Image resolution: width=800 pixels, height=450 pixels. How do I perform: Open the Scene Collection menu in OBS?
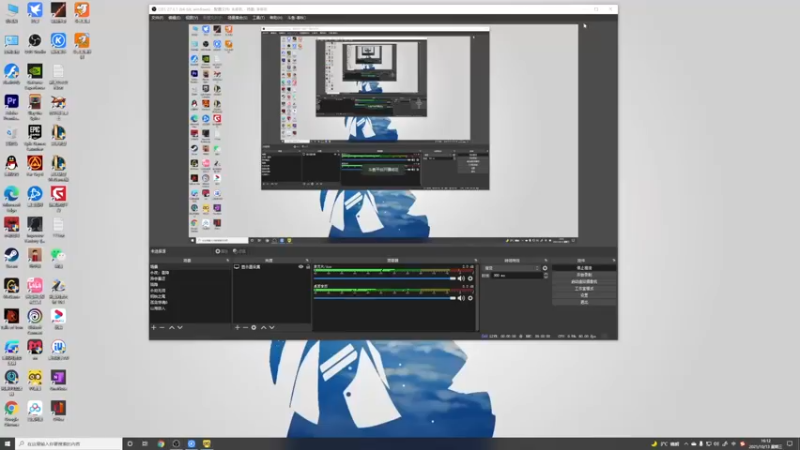(237, 18)
